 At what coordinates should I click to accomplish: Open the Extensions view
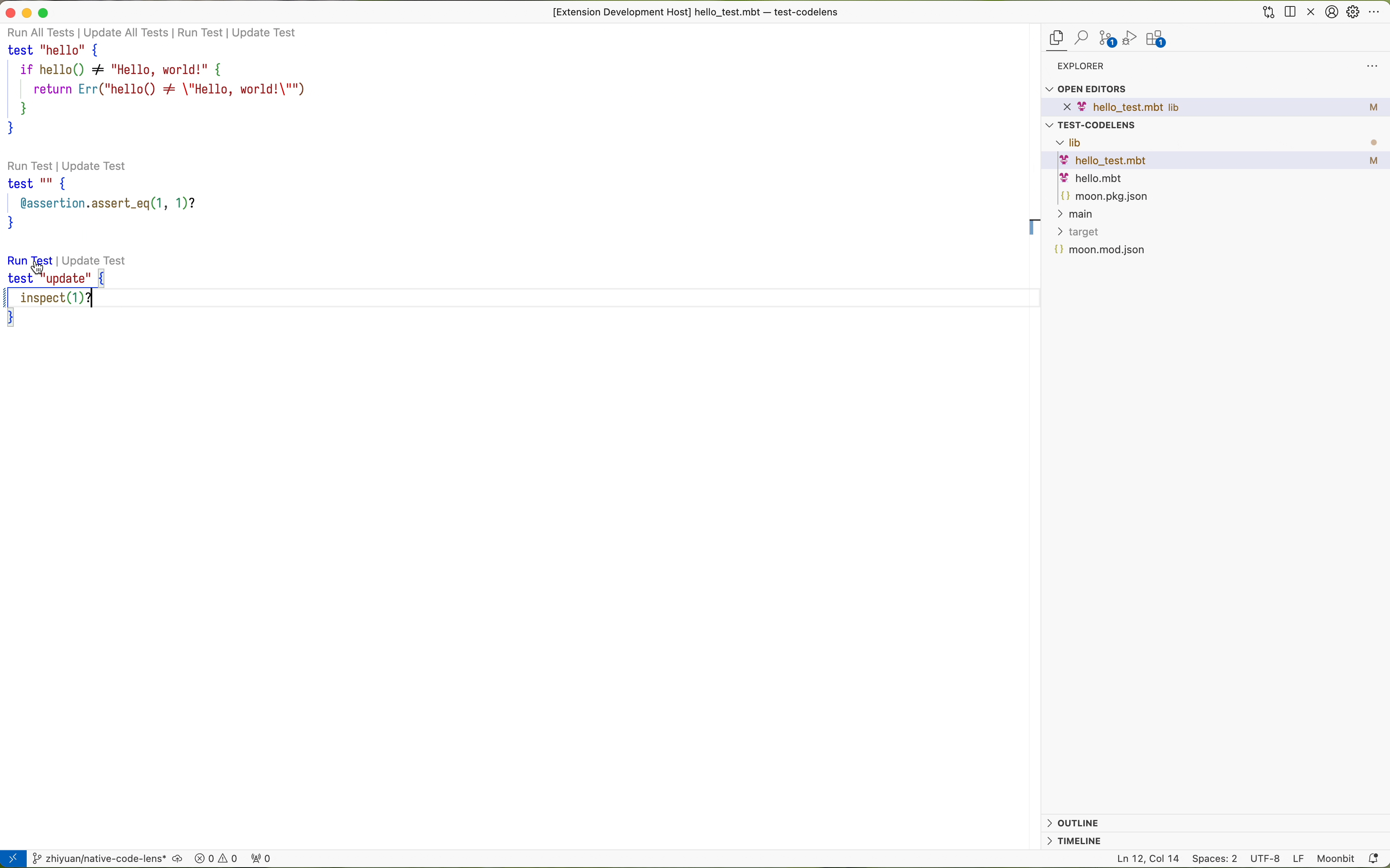pyautogui.click(x=1155, y=38)
